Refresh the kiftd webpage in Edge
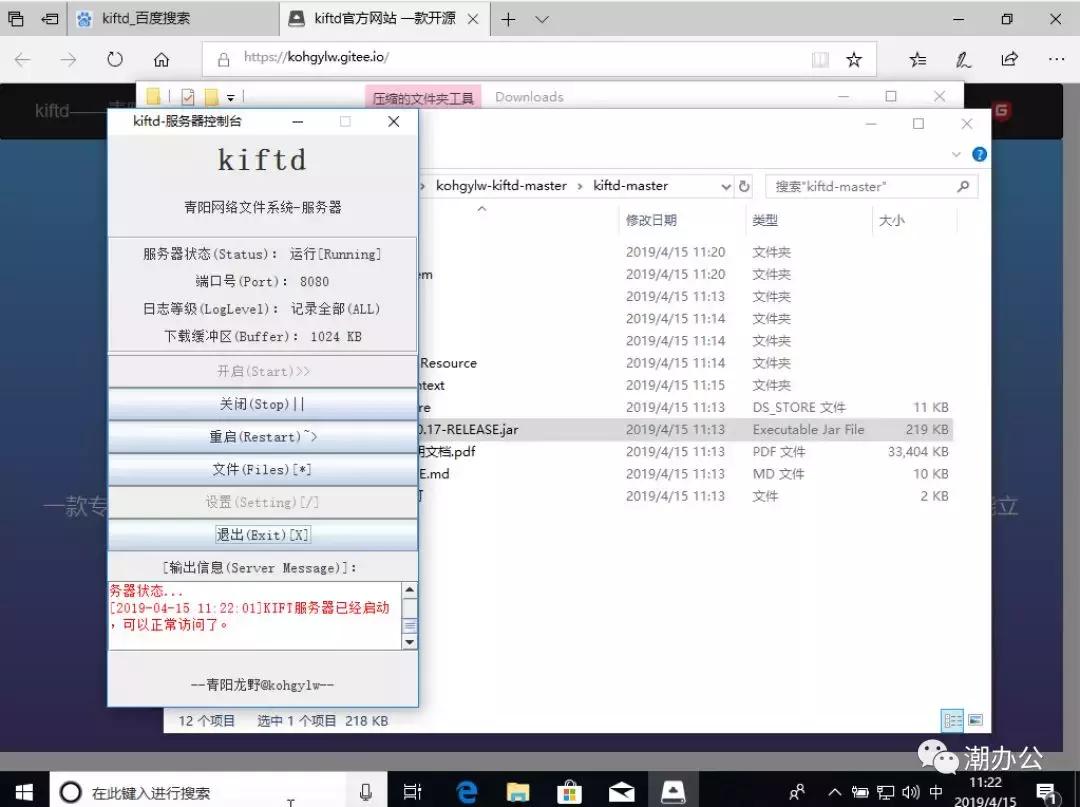This screenshot has width=1080, height=807. tap(112, 60)
